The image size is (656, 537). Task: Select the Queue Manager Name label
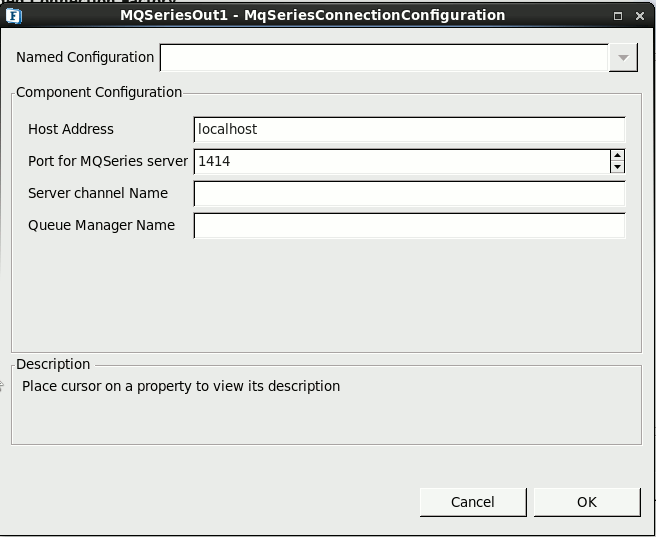click(x=101, y=225)
